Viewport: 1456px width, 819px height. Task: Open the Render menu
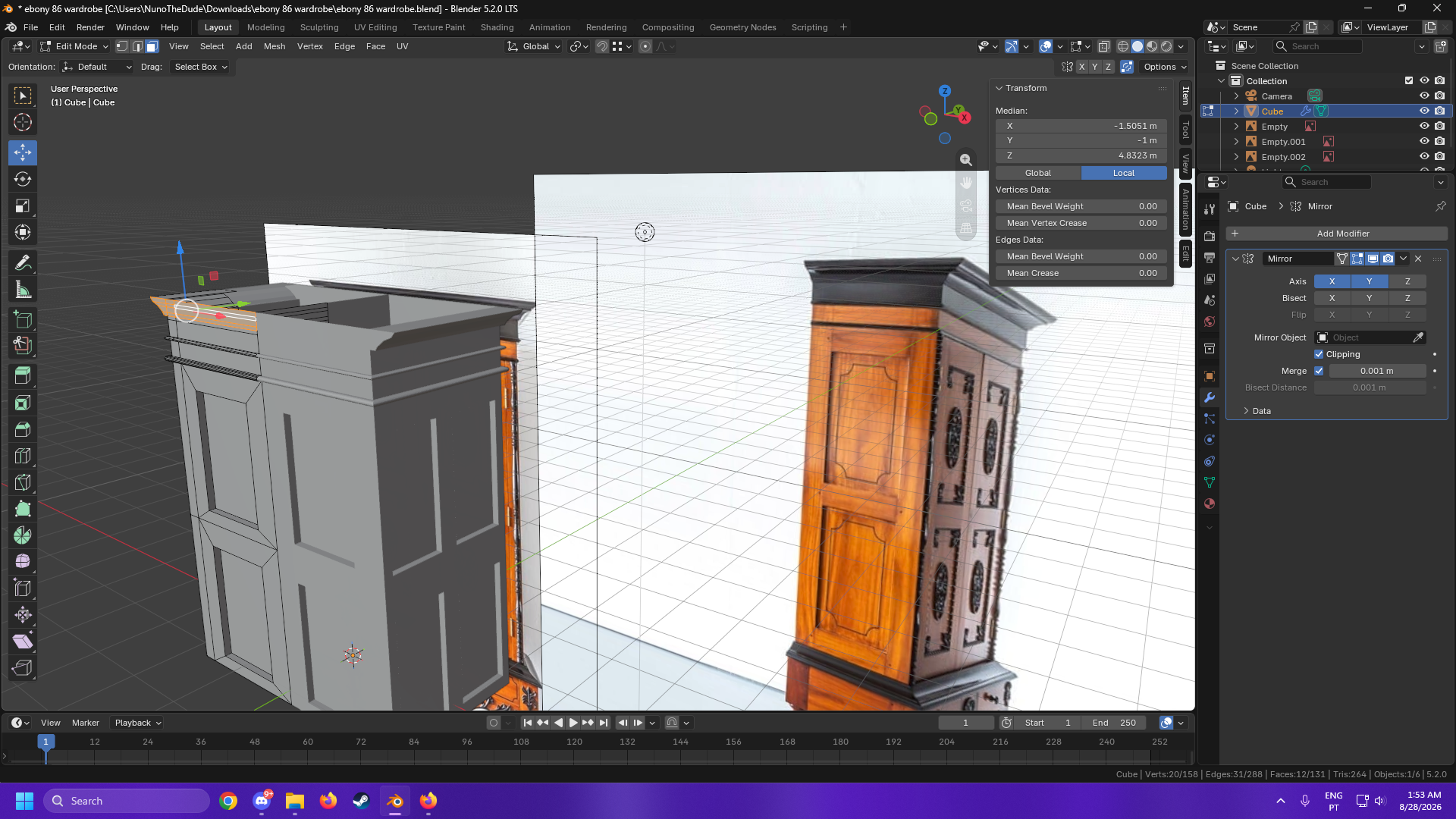[90, 27]
